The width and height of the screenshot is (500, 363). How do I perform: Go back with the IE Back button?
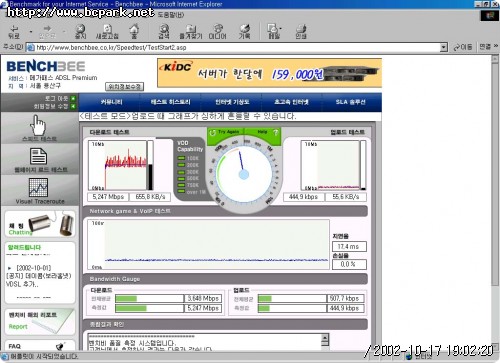tap(14, 32)
